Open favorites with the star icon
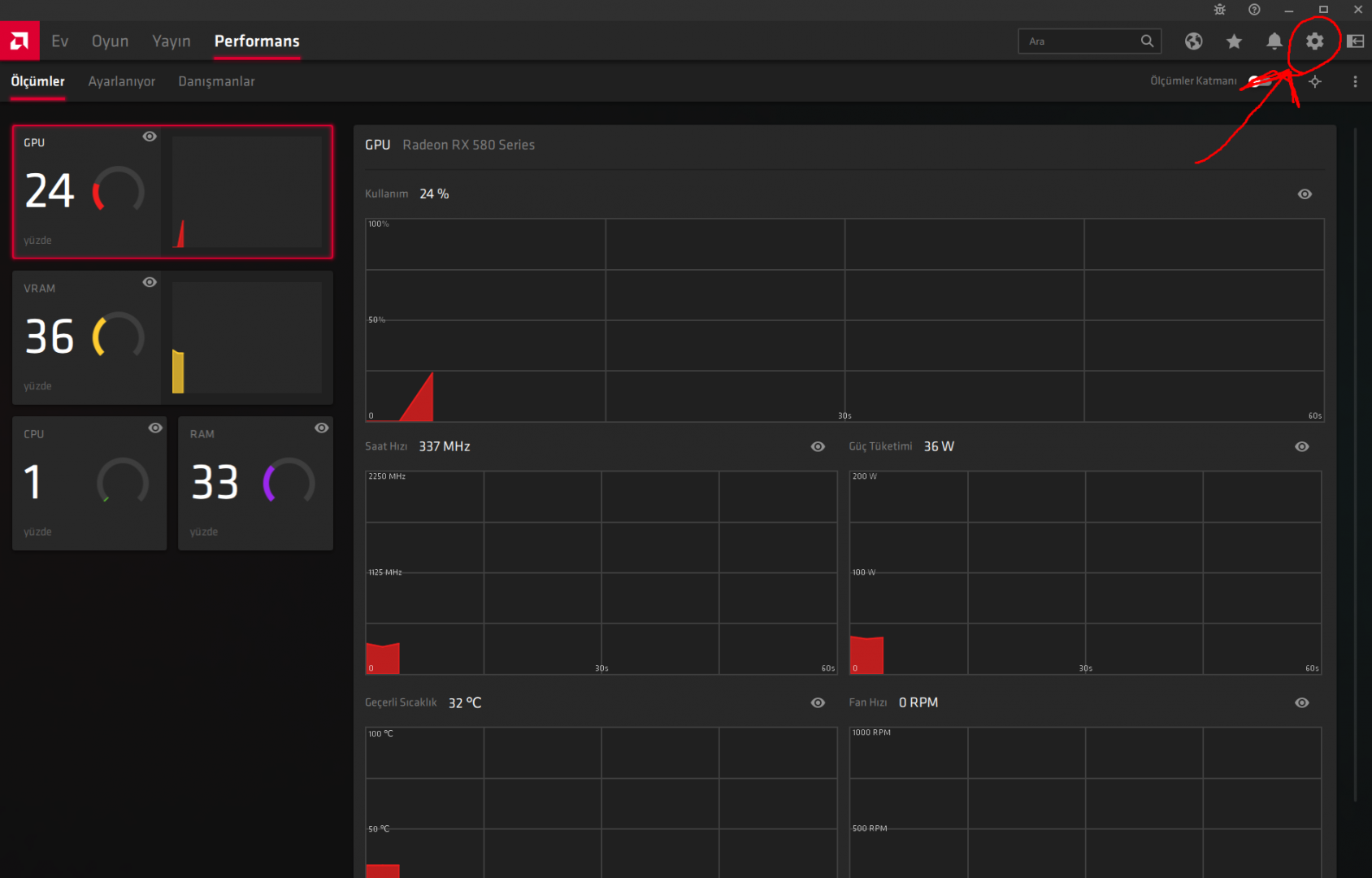The image size is (1372, 878). 1234,41
